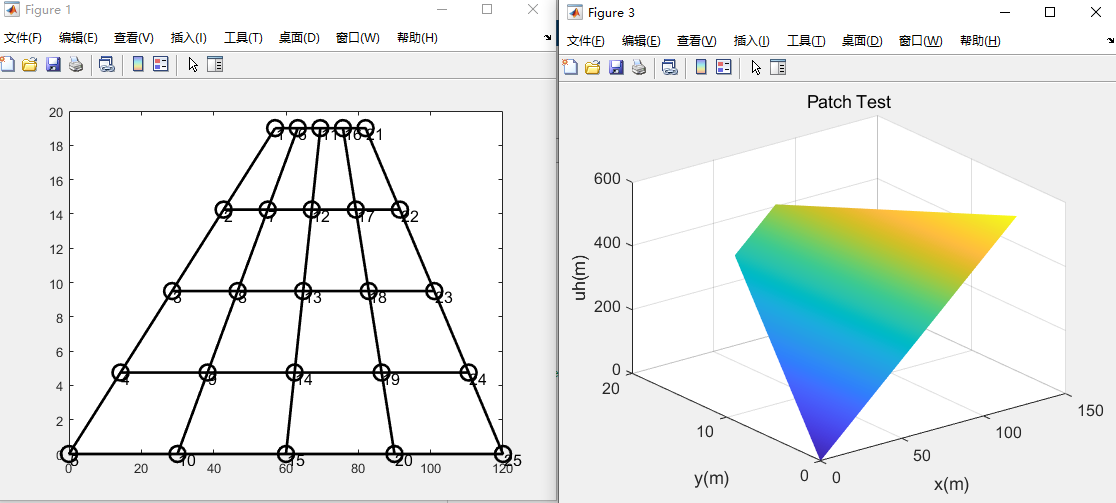Minimize the Figure 1 window
The image size is (1116, 503).
pyautogui.click(x=442, y=9)
